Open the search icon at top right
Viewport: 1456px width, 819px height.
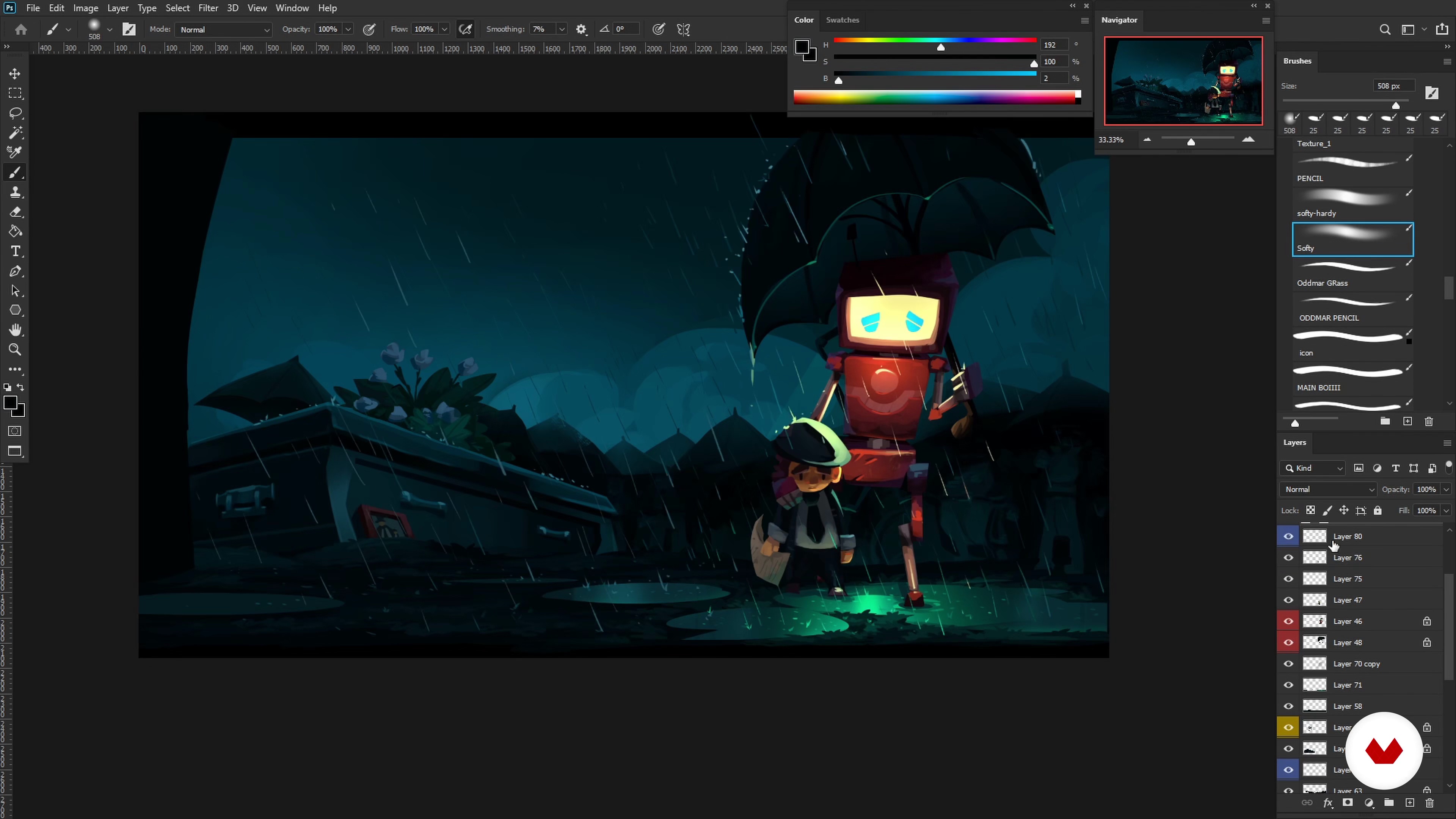1385,30
